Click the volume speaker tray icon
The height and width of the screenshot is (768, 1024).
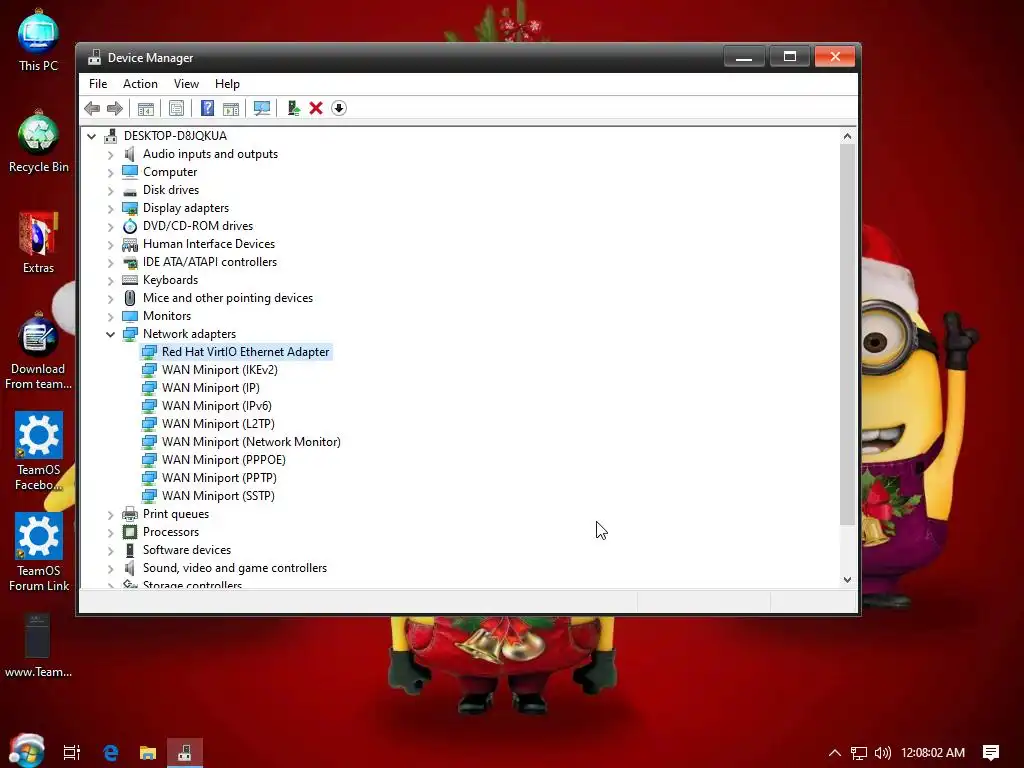pyautogui.click(x=882, y=753)
